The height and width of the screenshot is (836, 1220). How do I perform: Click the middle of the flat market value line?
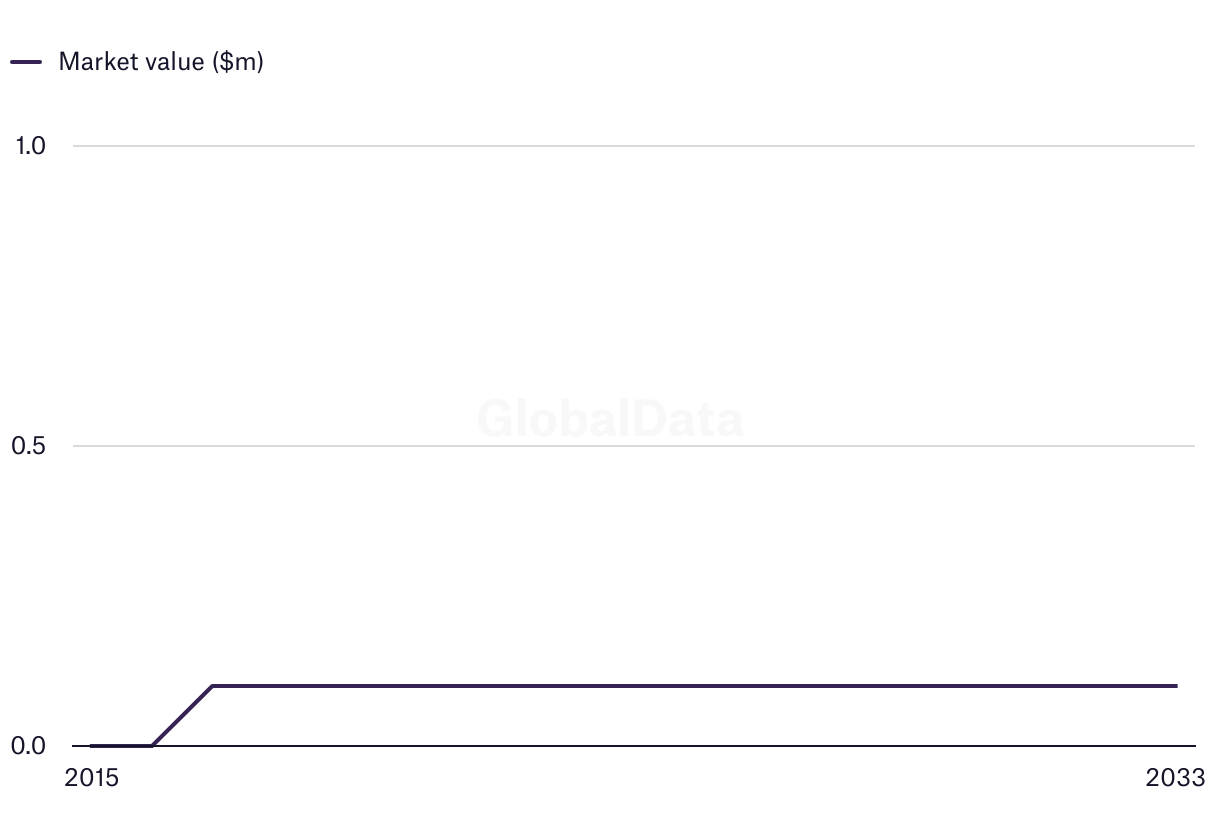[694, 686]
